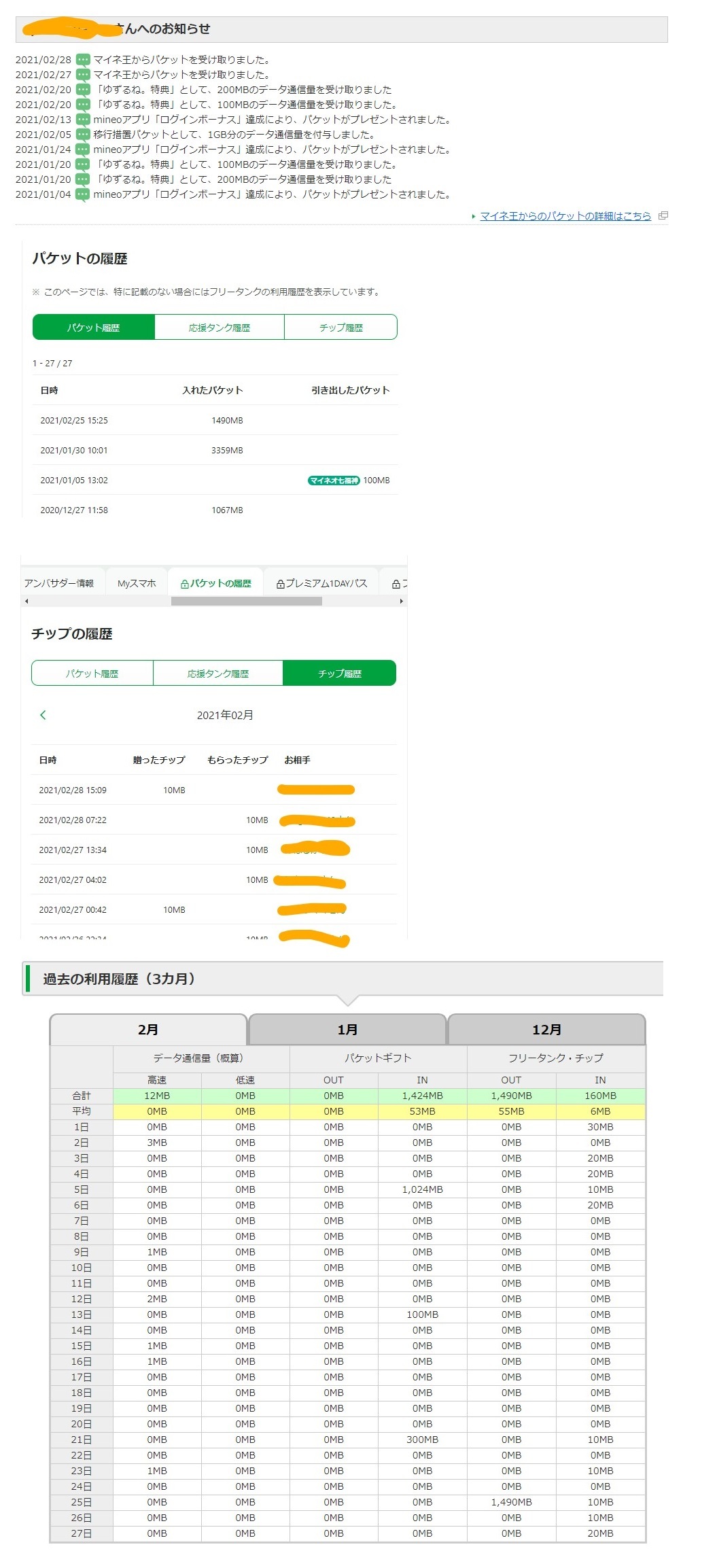
Task: Select パケット履歴 under the チップの履歴 heading
Action: click(x=92, y=674)
